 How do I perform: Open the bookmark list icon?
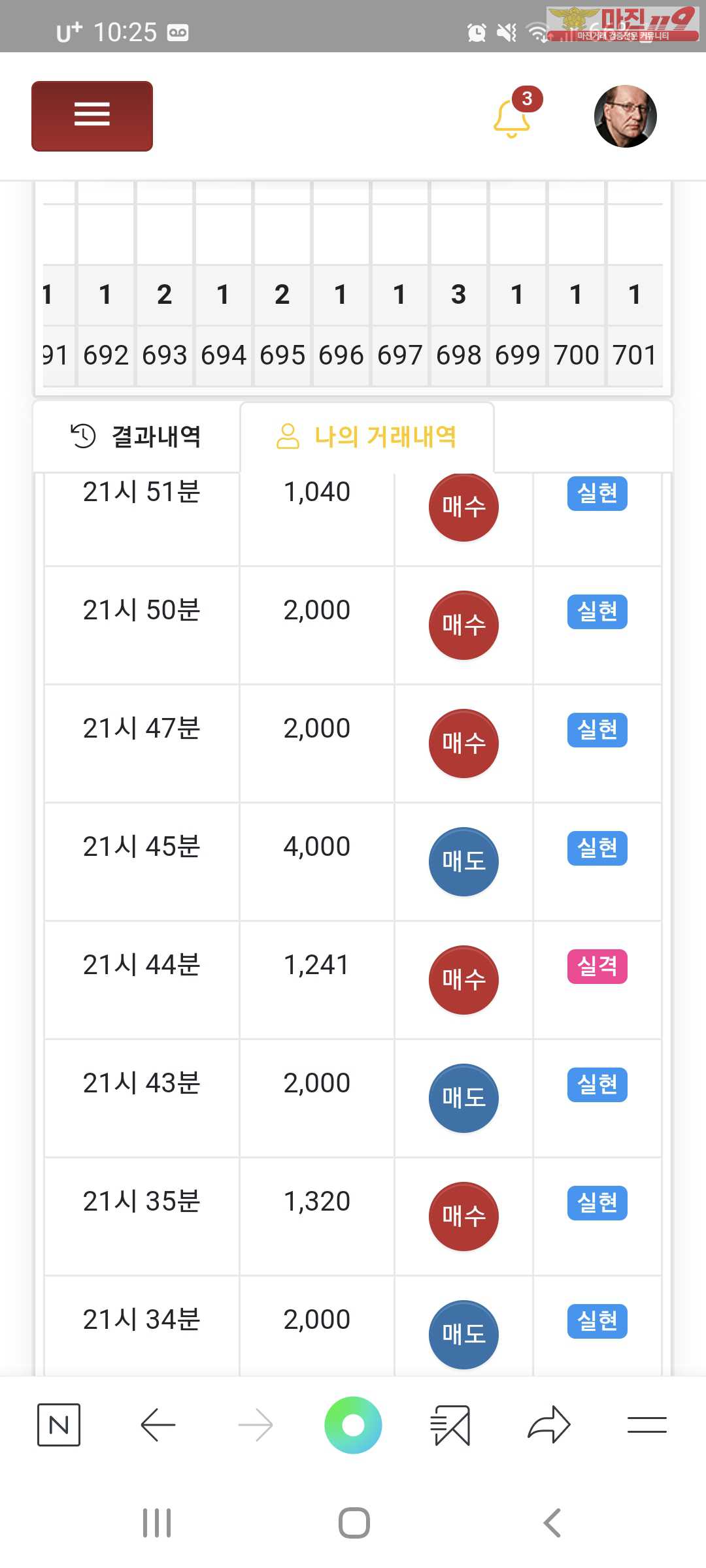pos(450,1425)
